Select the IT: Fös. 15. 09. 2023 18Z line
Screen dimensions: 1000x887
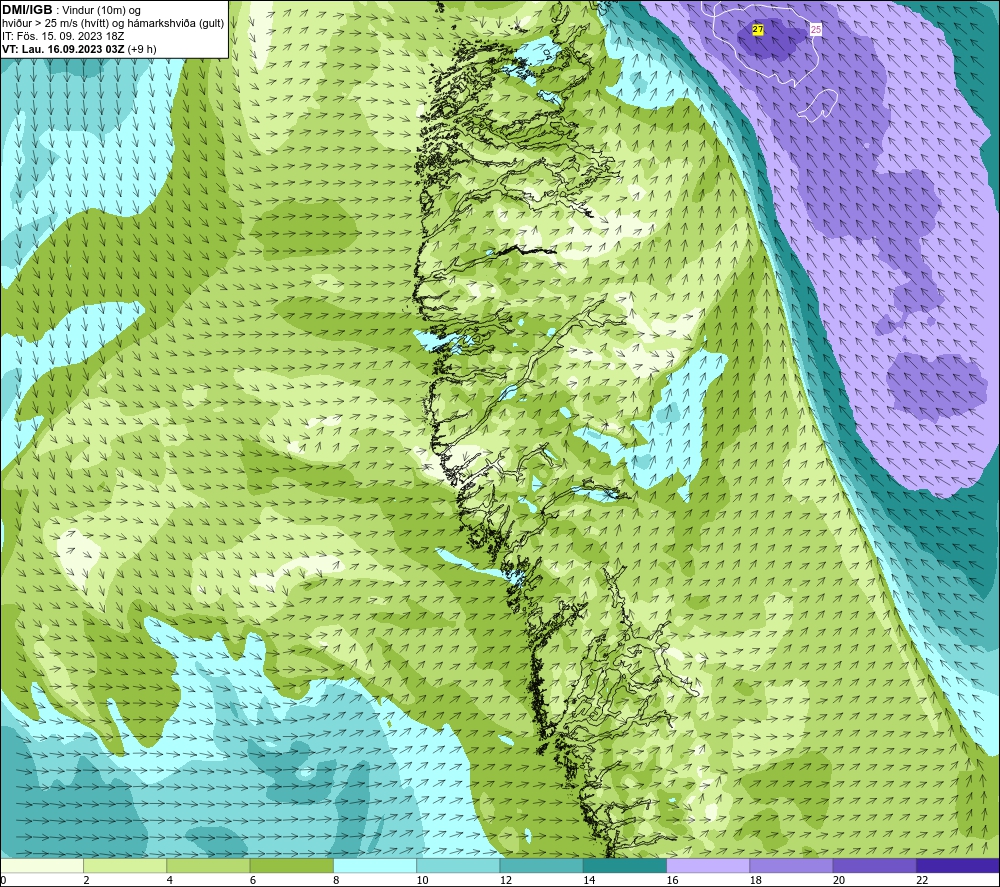(x=63, y=36)
